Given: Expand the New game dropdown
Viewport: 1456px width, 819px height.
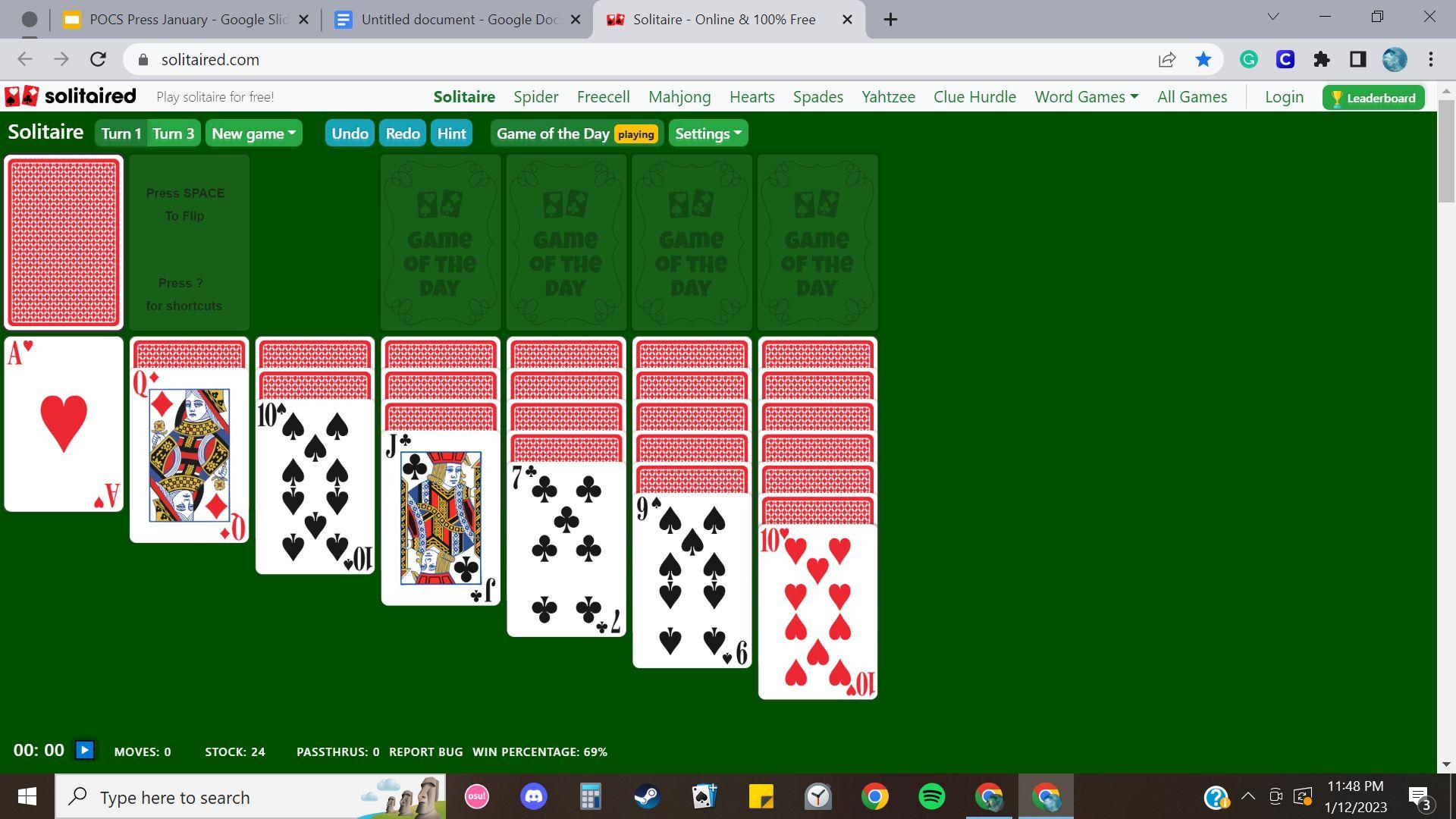Looking at the screenshot, I should (253, 133).
